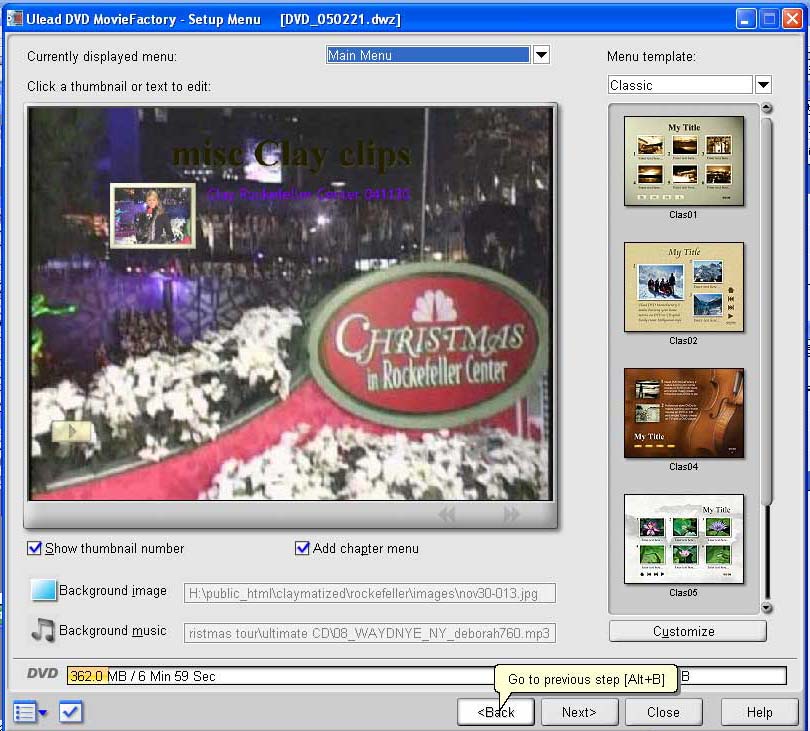Click the Background music note icon
Image resolution: width=810 pixels, height=731 pixels.
(x=43, y=630)
